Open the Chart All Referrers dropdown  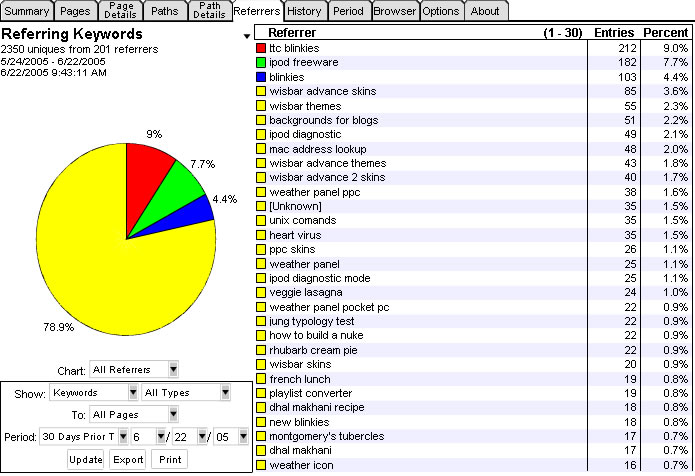point(136,370)
